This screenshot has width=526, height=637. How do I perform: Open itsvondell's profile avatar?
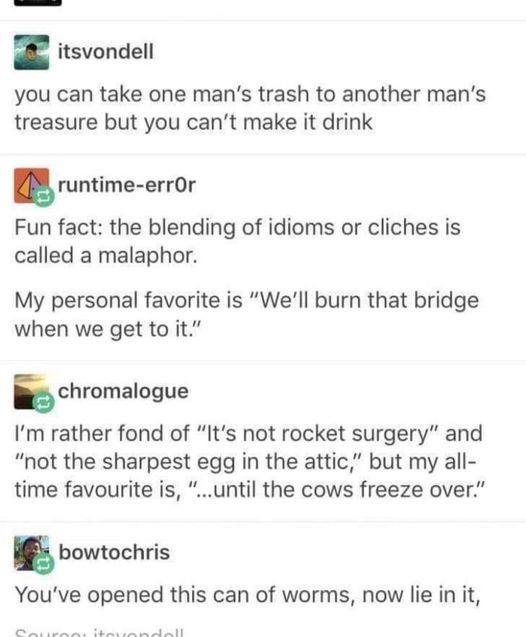tap(32, 52)
